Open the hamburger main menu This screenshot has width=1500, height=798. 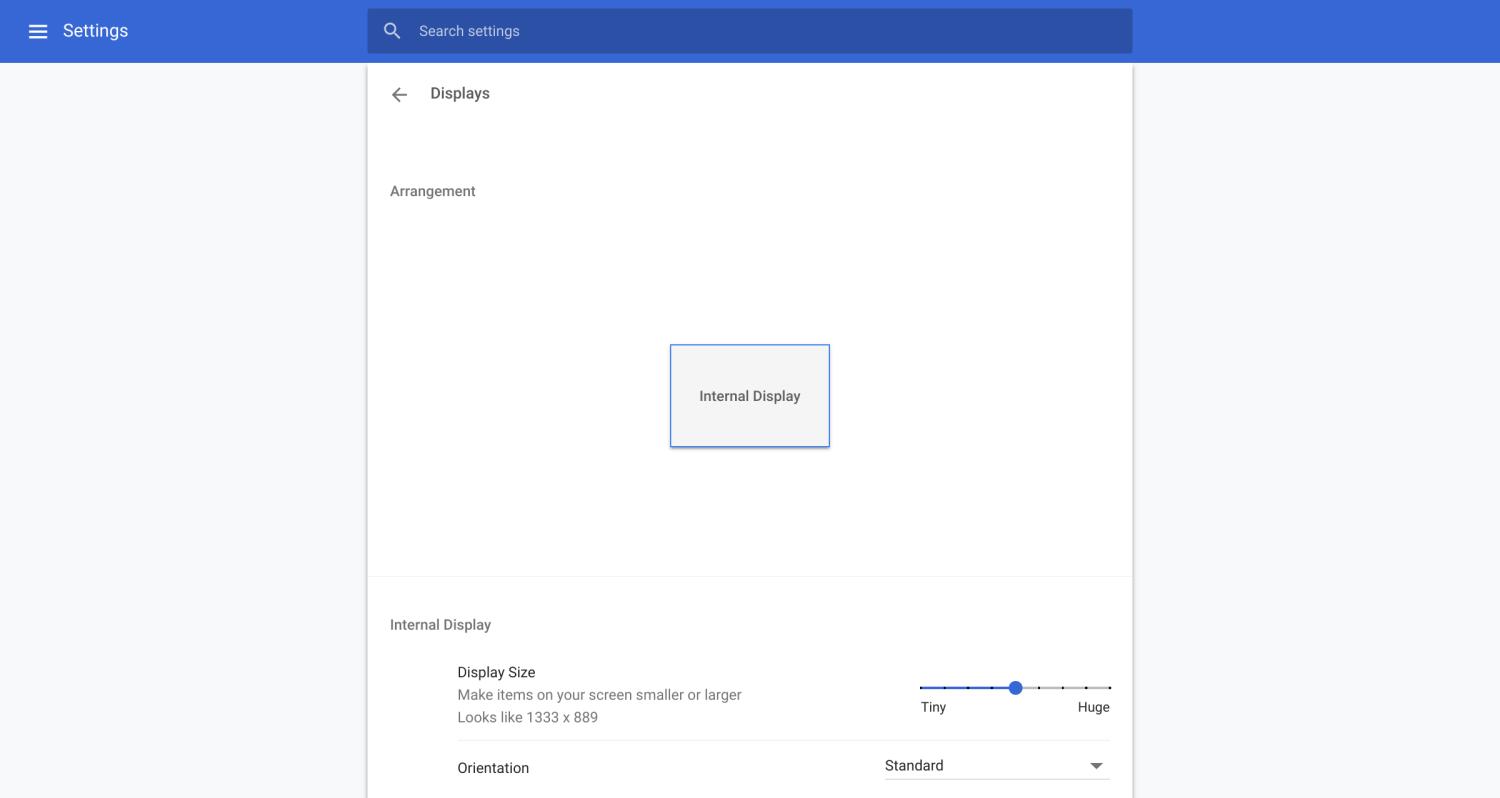tap(38, 31)
